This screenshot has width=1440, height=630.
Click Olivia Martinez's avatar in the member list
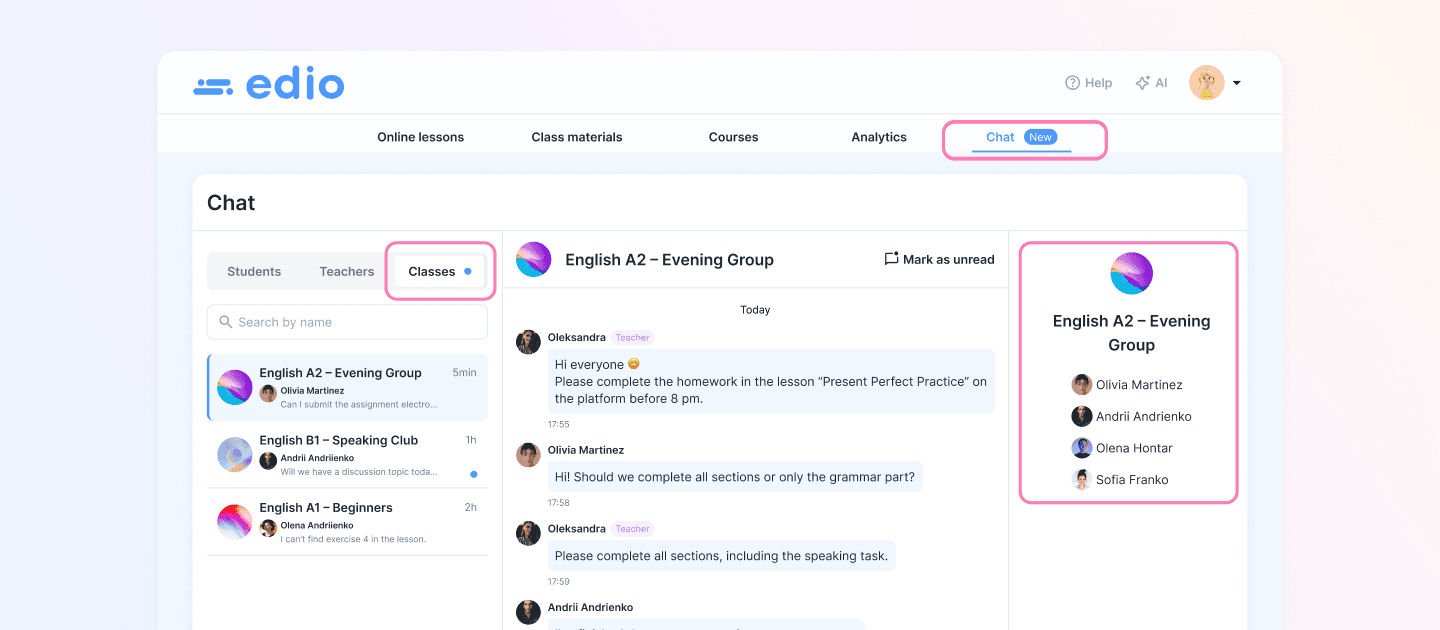(x=1081, y=384)
